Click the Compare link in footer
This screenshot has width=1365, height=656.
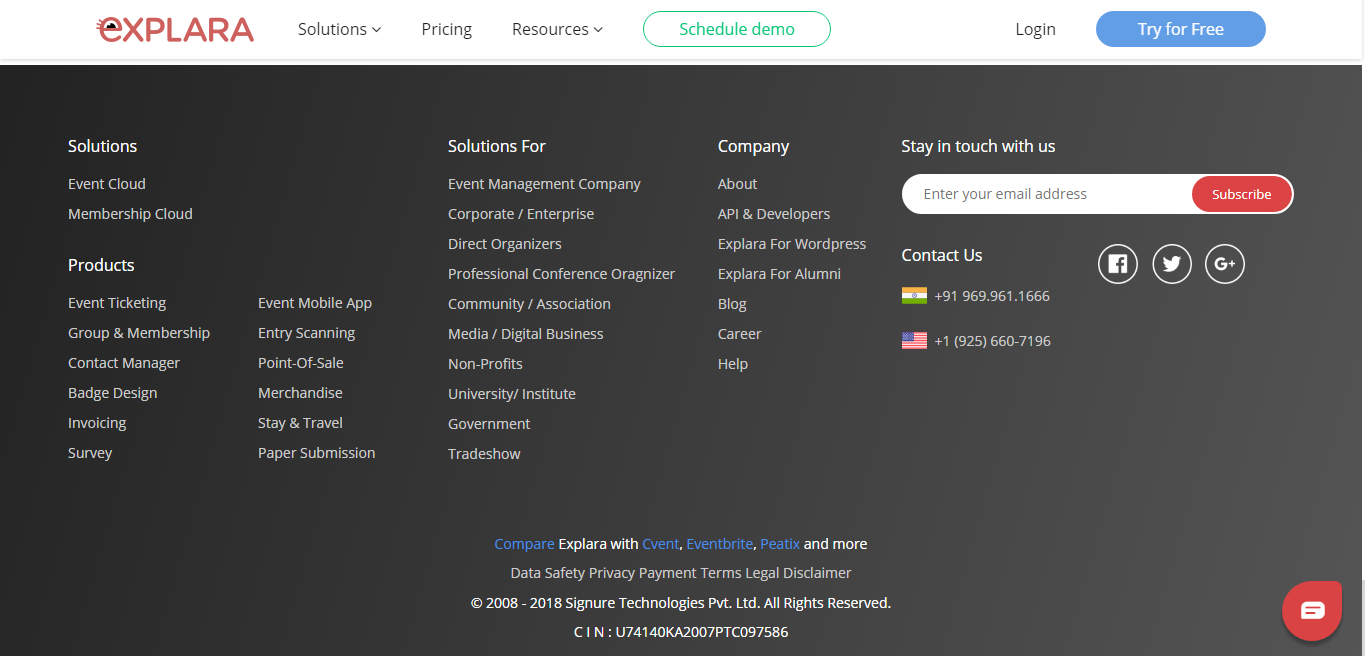524,544
